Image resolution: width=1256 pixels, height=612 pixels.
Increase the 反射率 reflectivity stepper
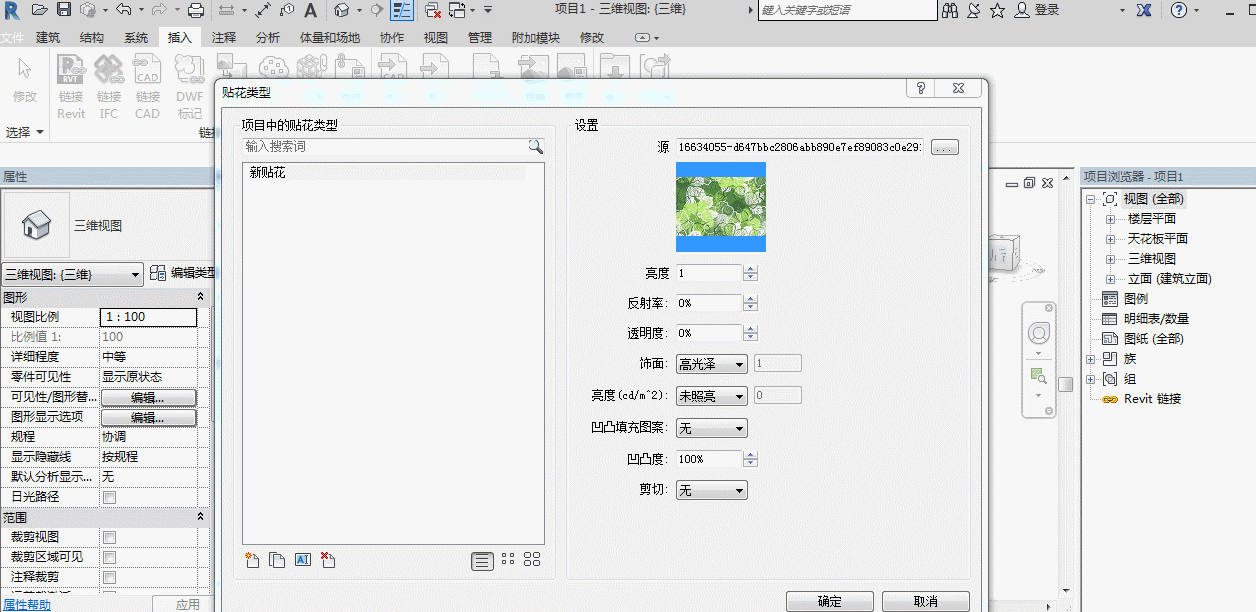point(751,298)
